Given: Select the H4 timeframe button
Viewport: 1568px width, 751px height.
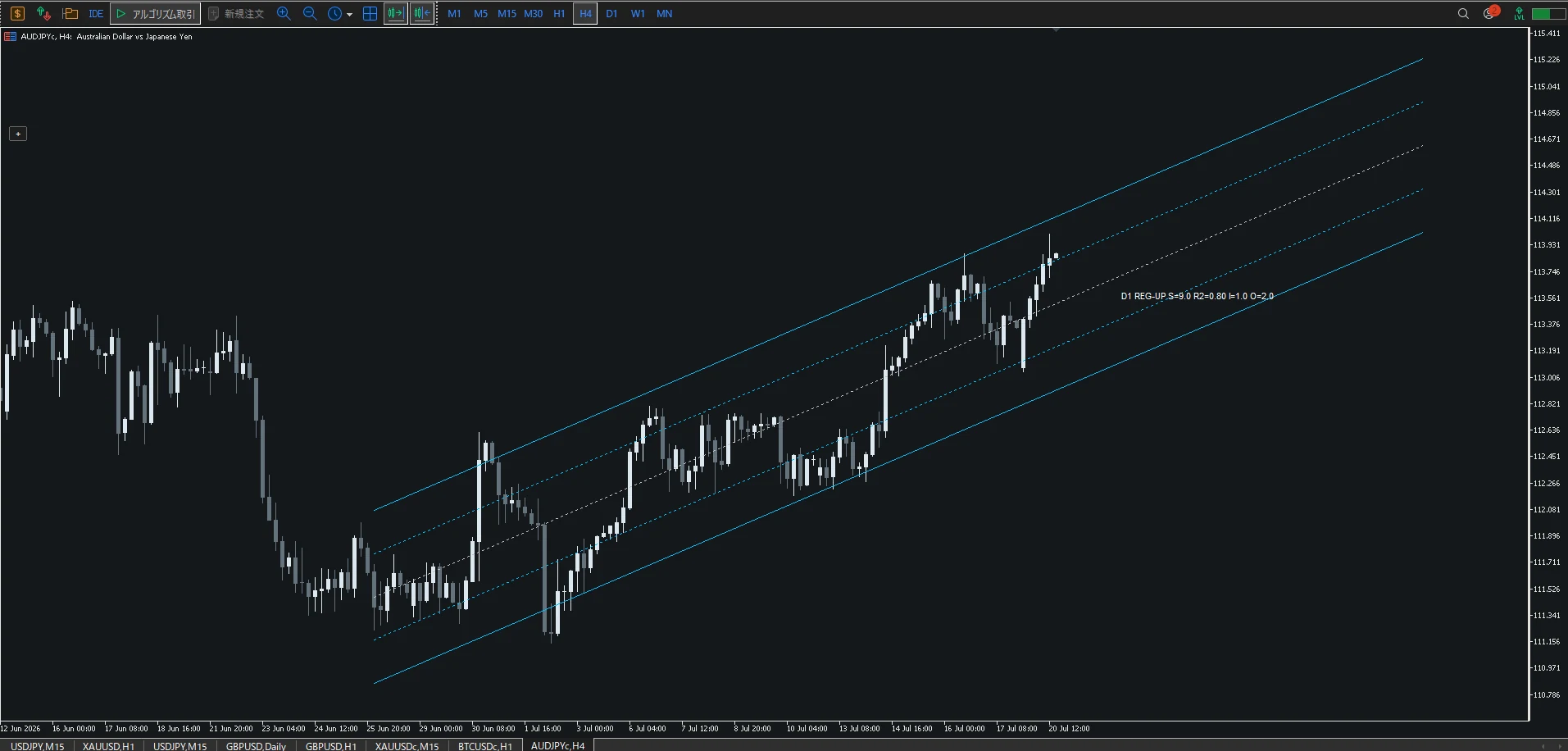Looking at the screenshot, I should point(585,13).
